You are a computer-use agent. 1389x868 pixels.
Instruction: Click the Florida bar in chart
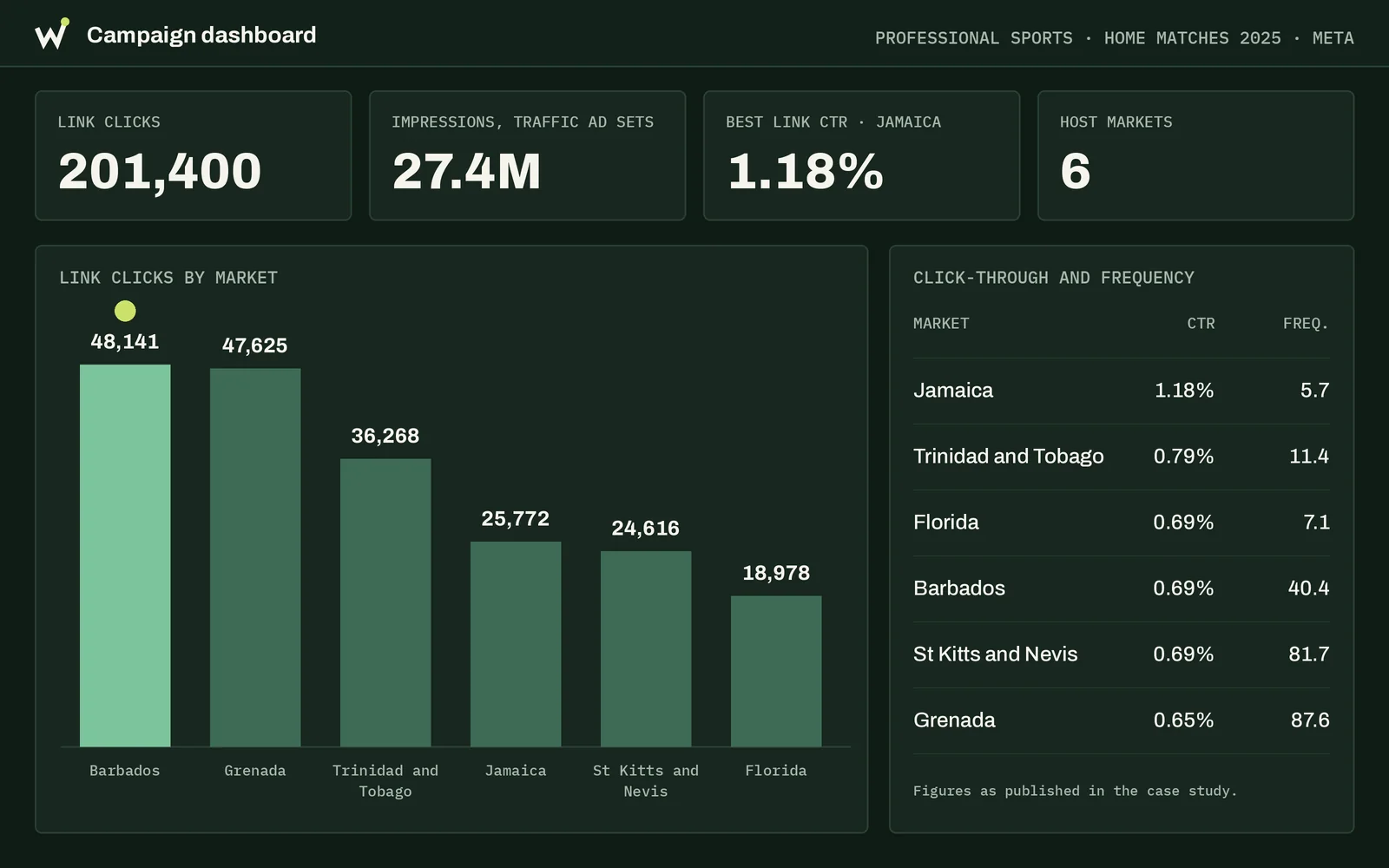[776, 671]
